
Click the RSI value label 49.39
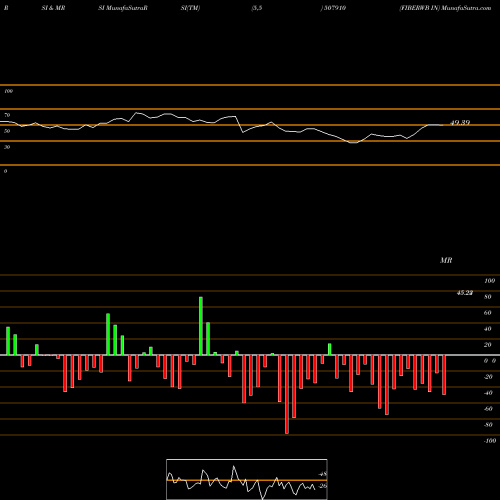click(460, 123)
